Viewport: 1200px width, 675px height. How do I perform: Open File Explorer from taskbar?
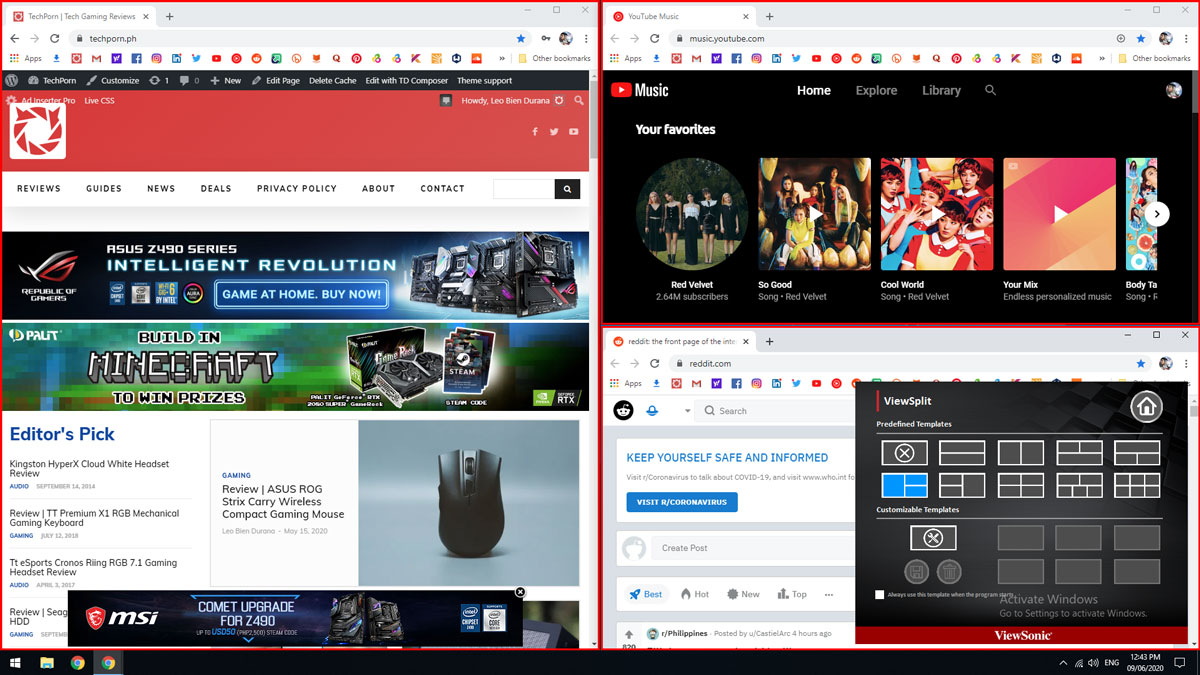pos(46,662)
